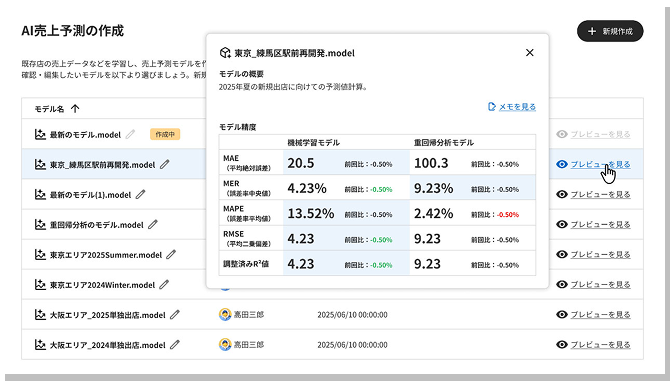Click chart icon of 最新のモデル(1).model

pyautogui.click(x=40, y=194)
